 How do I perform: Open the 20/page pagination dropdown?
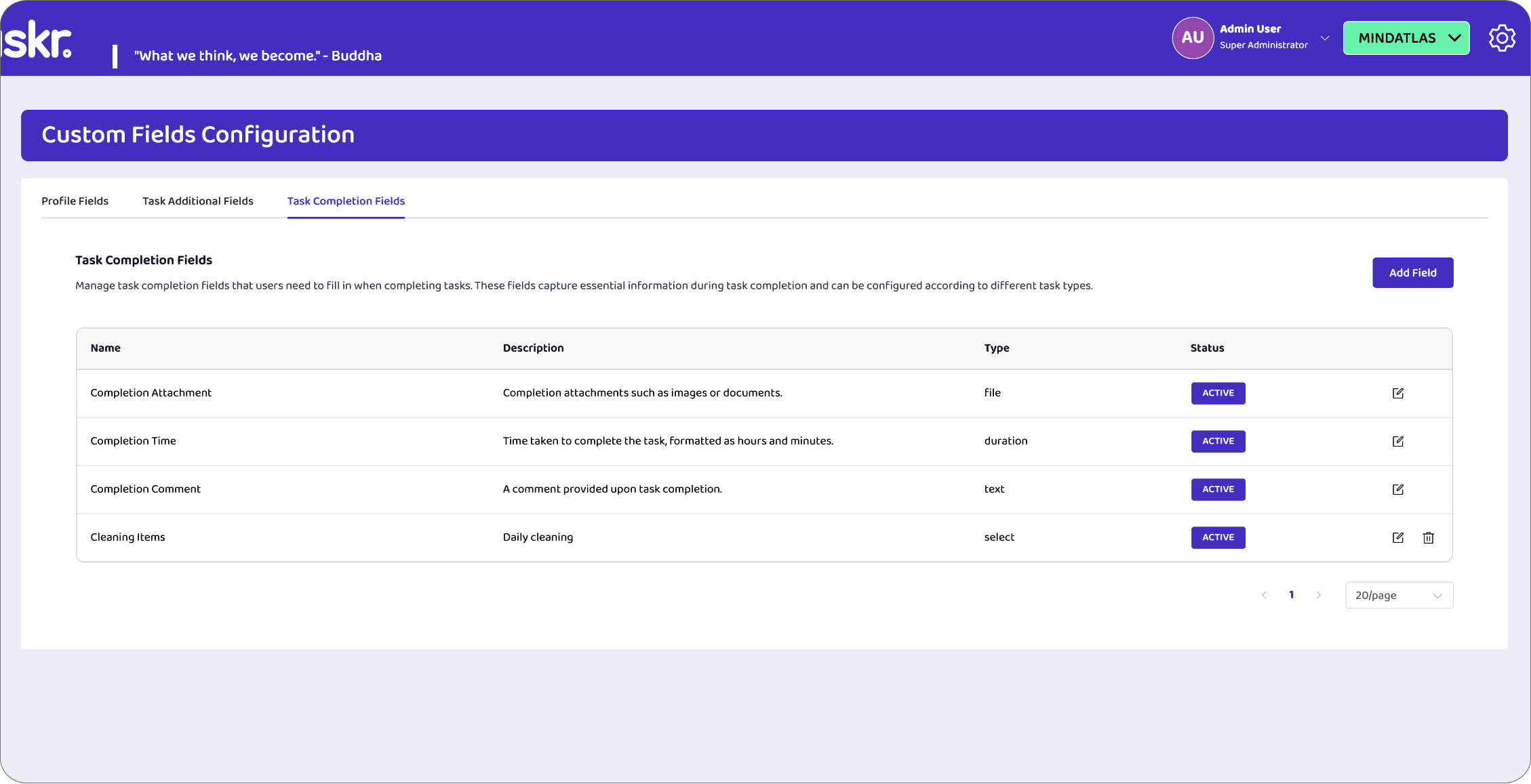click(x=1399, y=595)
